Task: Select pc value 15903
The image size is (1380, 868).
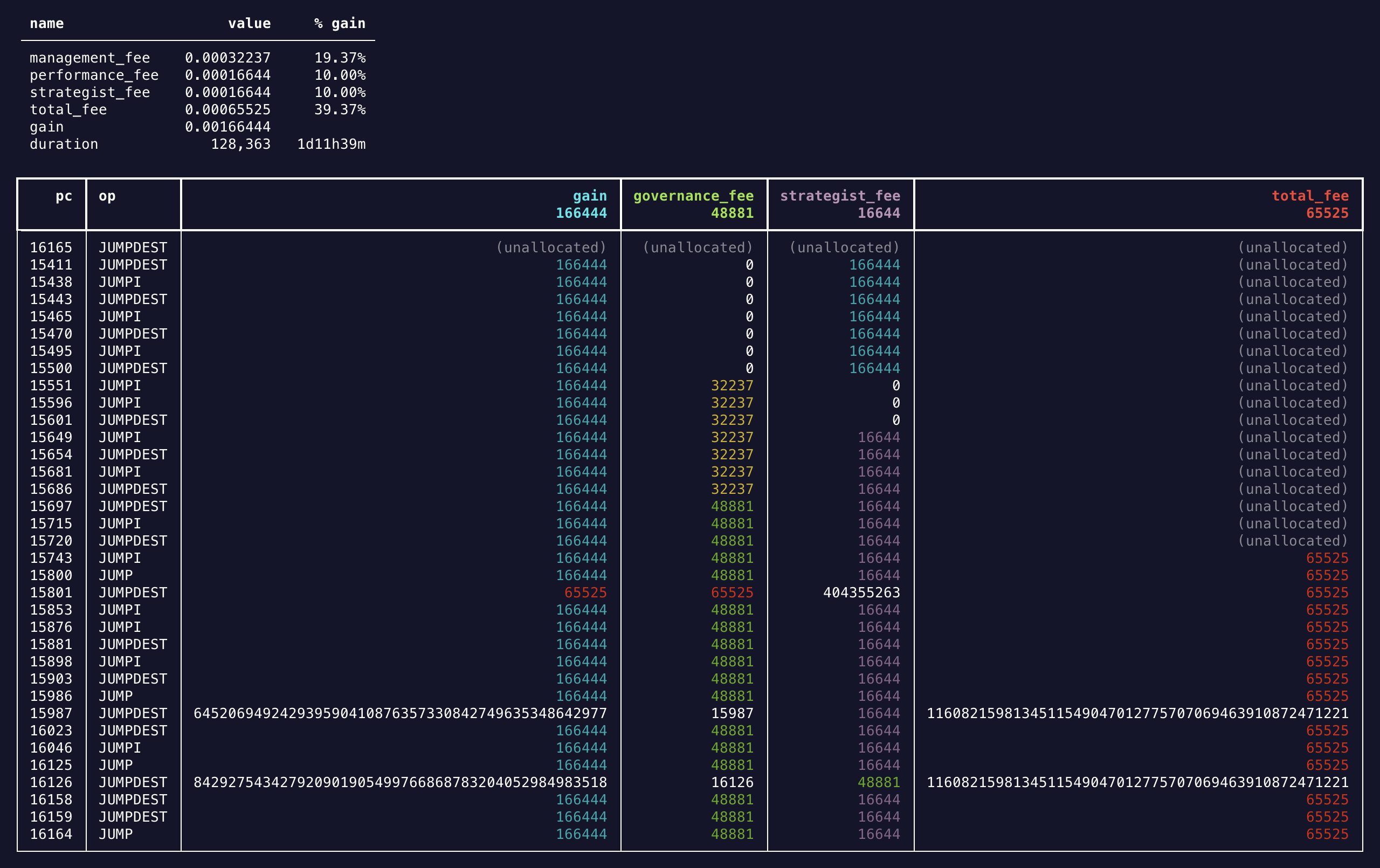Action: point(51,679)
